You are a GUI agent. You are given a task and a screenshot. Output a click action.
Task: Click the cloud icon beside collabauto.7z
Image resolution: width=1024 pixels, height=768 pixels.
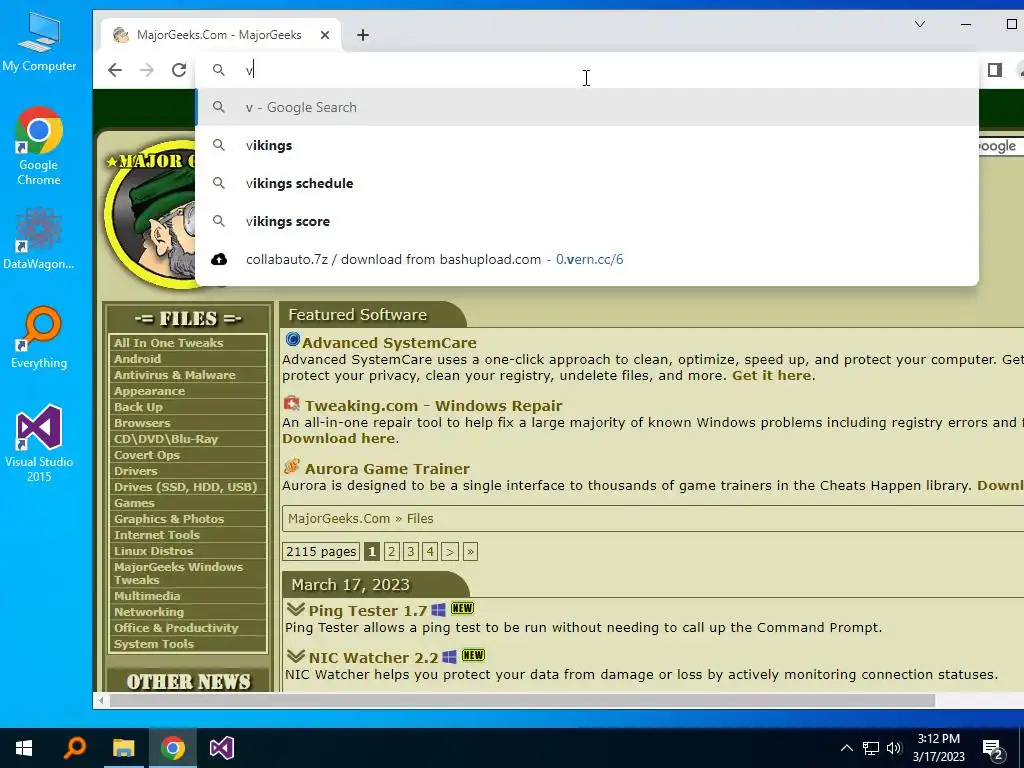(x=219, y=259)
